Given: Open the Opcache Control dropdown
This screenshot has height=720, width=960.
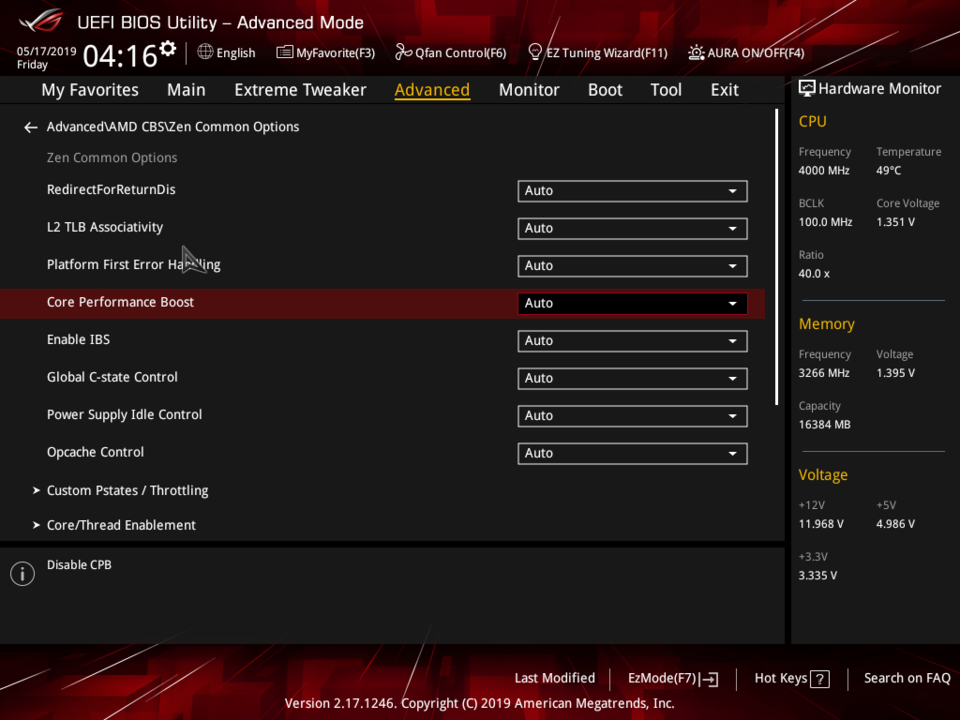Looking at the screenshot, I should [632, 454].
